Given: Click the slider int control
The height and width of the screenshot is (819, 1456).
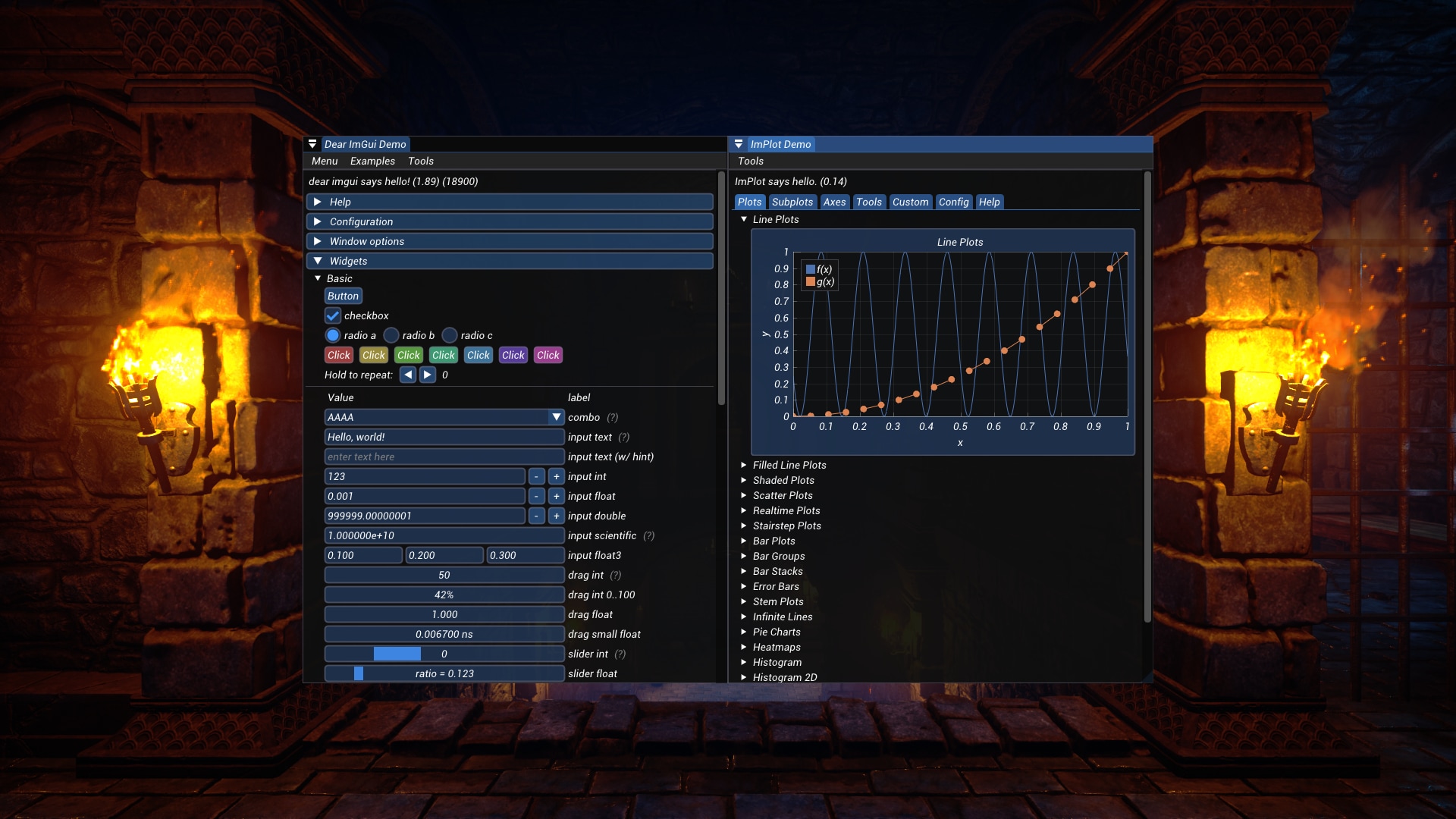Looking at the screenshot, I should pos(444,654).
